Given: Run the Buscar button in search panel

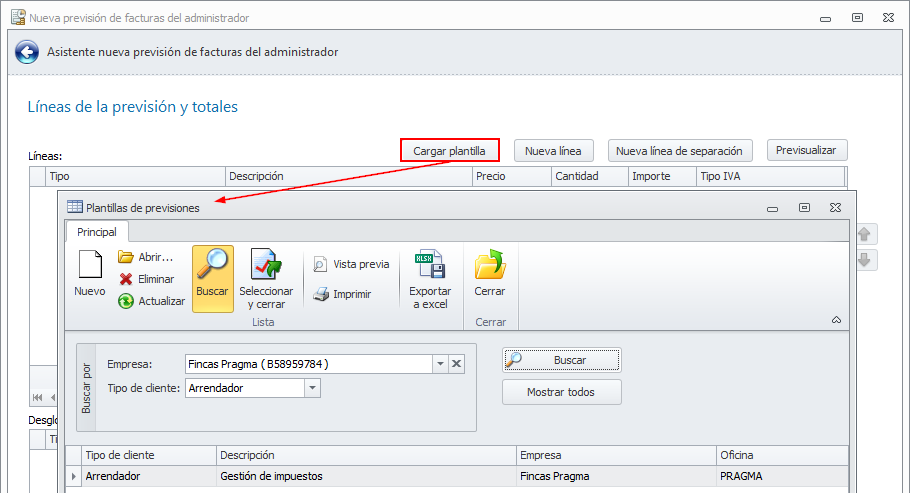Looking at the screenshot, I should click(562, 360).
